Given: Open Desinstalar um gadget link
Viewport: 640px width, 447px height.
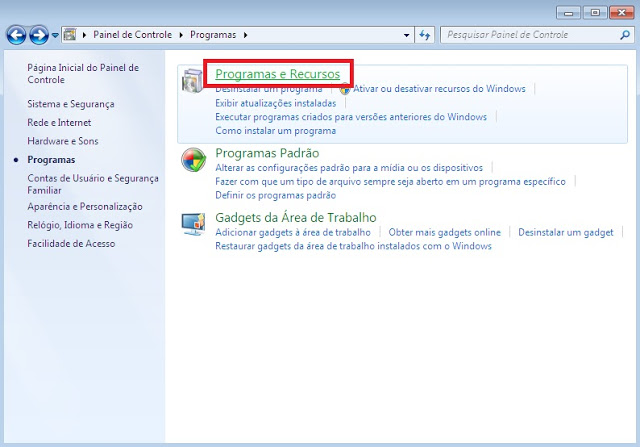Looking at the screenshot, I should point(566,232).
